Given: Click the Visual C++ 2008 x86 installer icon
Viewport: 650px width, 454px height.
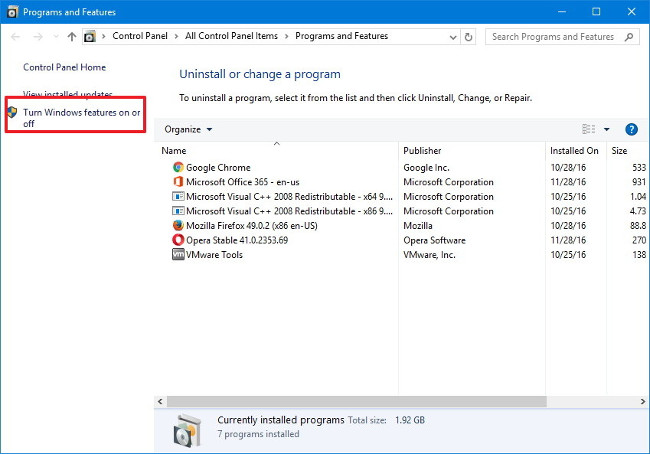Looking at the screenshot, I should click(178, 211).
